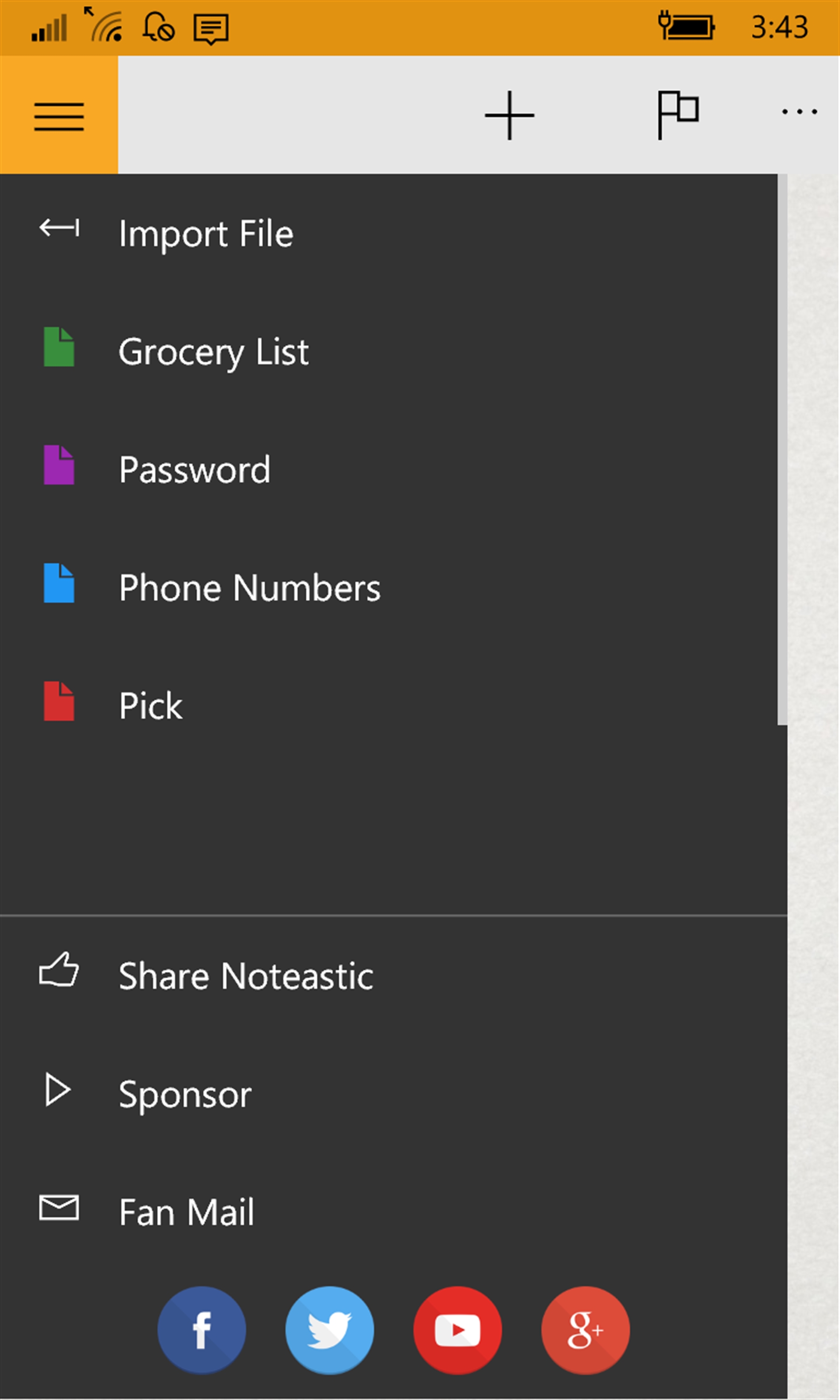Open the more options ellipsis menu
This screenshot has width=840, height=1400.
[x=798, y=112]
